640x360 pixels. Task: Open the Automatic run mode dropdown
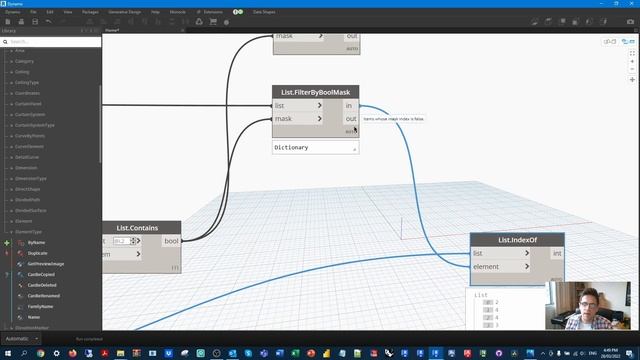coord(21,339)
